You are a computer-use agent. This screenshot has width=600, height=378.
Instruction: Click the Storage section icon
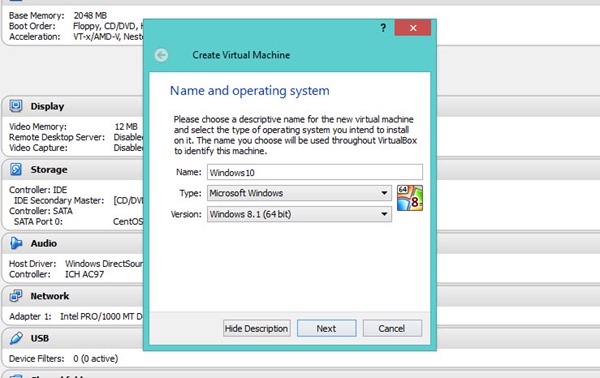[16, 169]
